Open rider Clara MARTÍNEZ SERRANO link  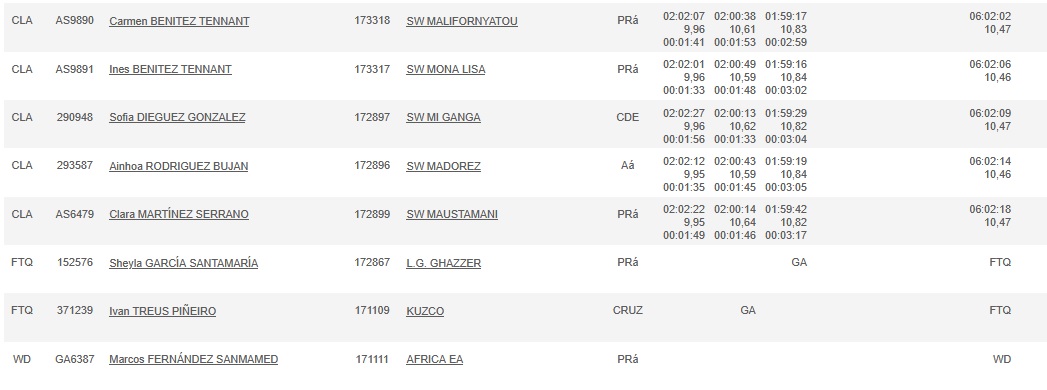179,214
